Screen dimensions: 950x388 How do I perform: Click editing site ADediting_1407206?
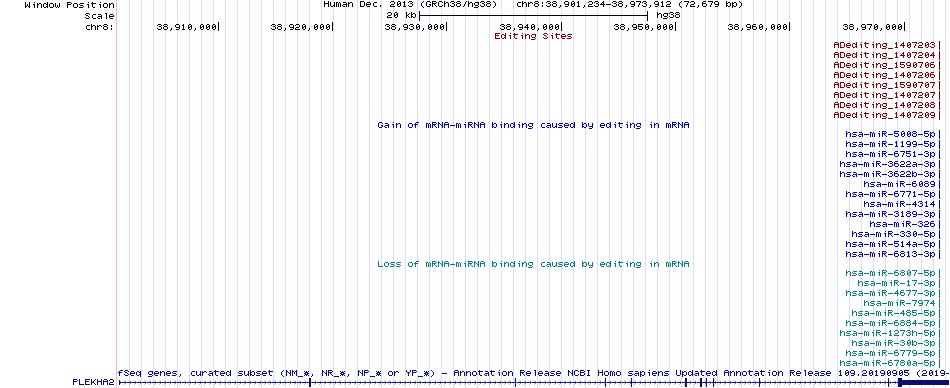885,75
